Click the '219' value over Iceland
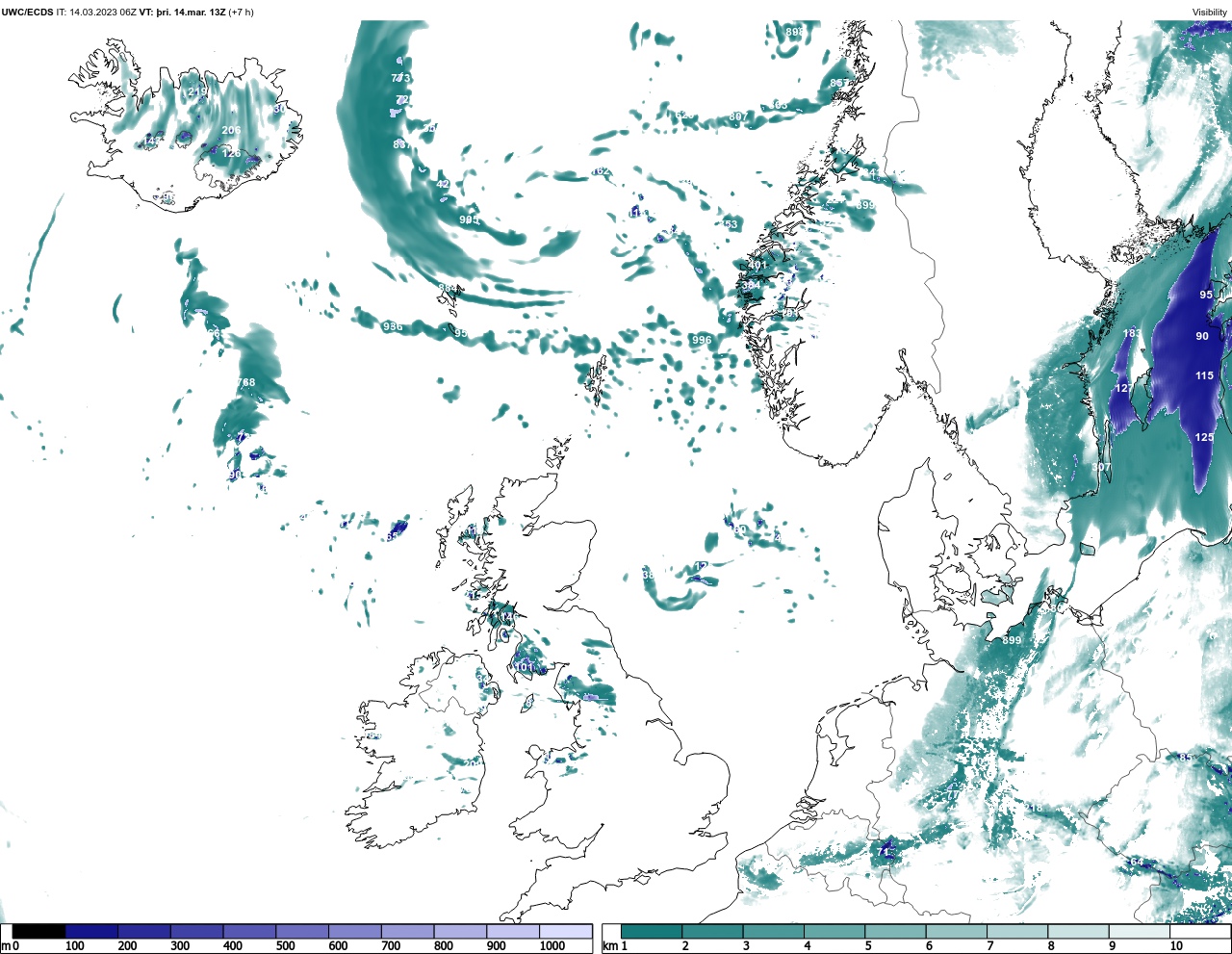The image size is (1232, 954). tap(197, 91)
